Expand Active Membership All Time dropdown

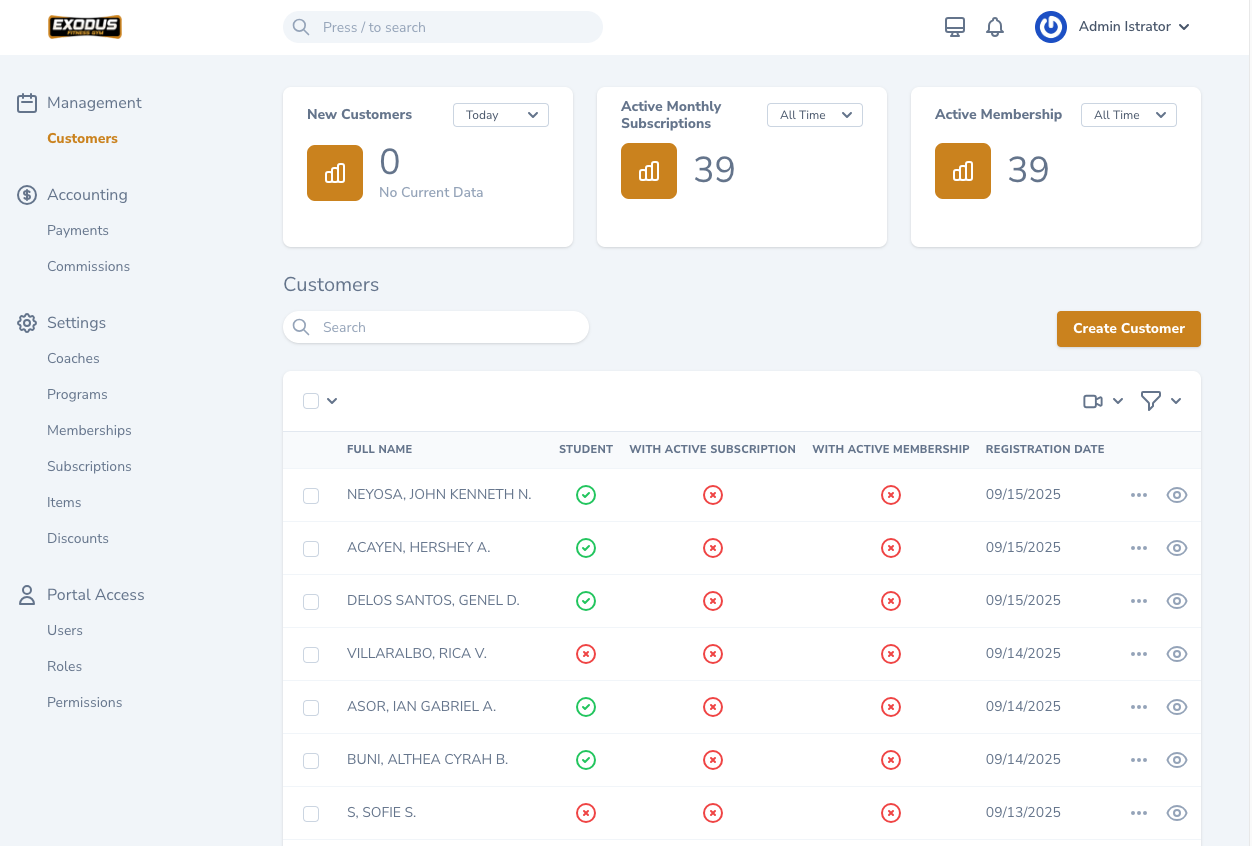pyautogui.click(x=1128, y=115)
